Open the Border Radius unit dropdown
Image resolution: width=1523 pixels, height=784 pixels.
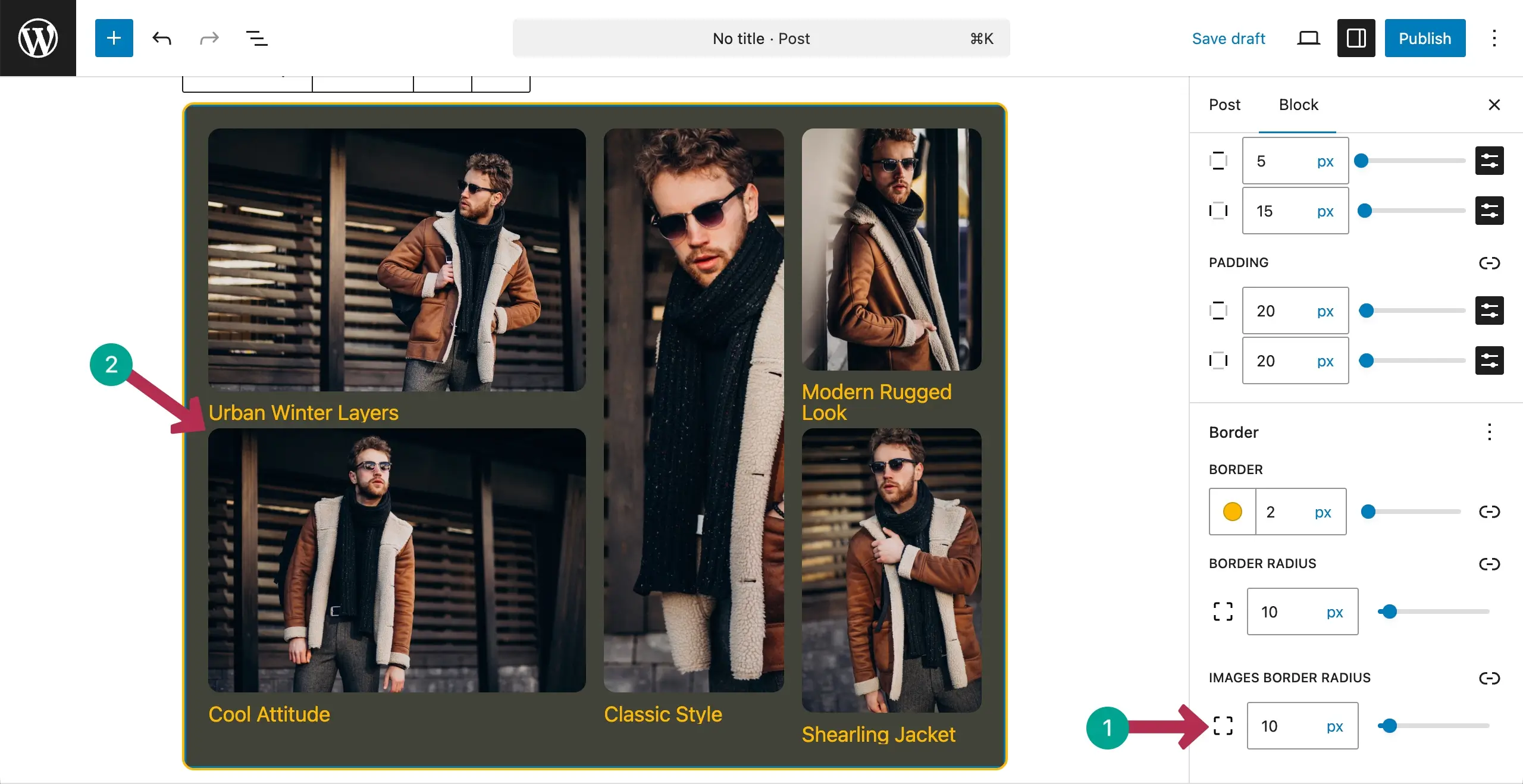(1336, 611)
